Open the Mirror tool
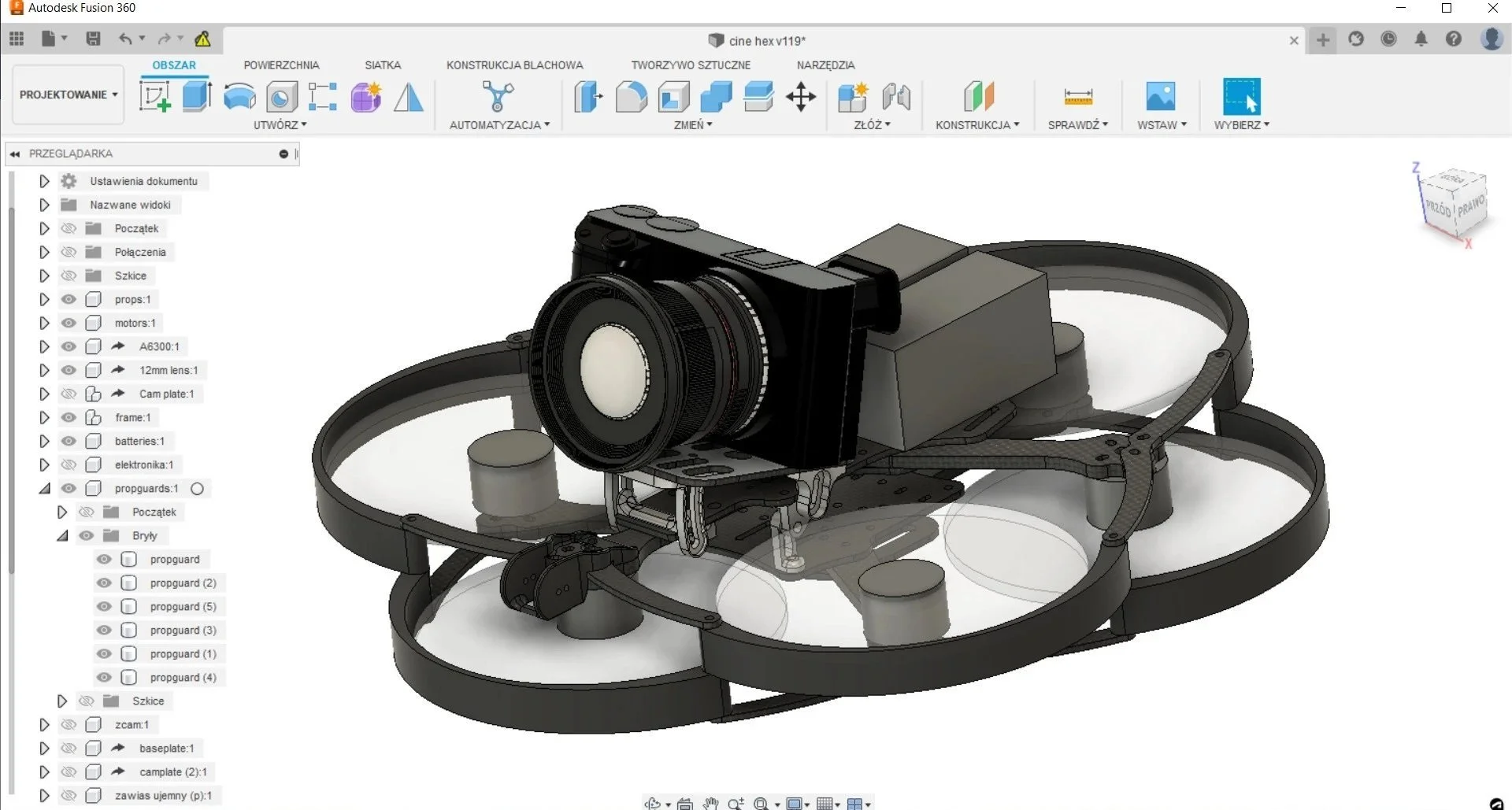 (409, 96)
